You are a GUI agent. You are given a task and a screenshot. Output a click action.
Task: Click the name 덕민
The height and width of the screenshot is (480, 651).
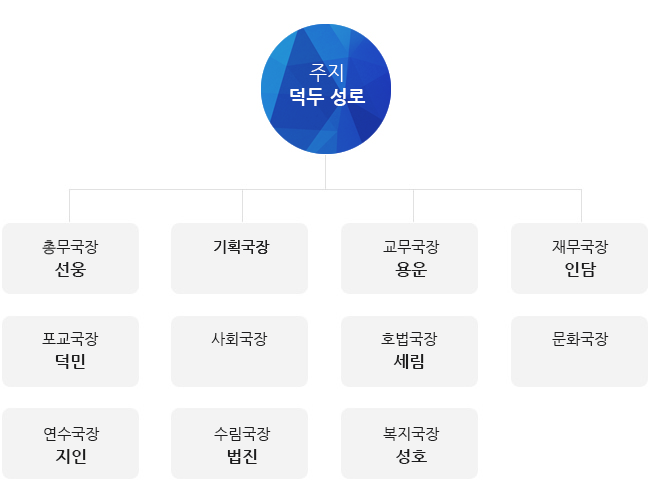(70, 362)
